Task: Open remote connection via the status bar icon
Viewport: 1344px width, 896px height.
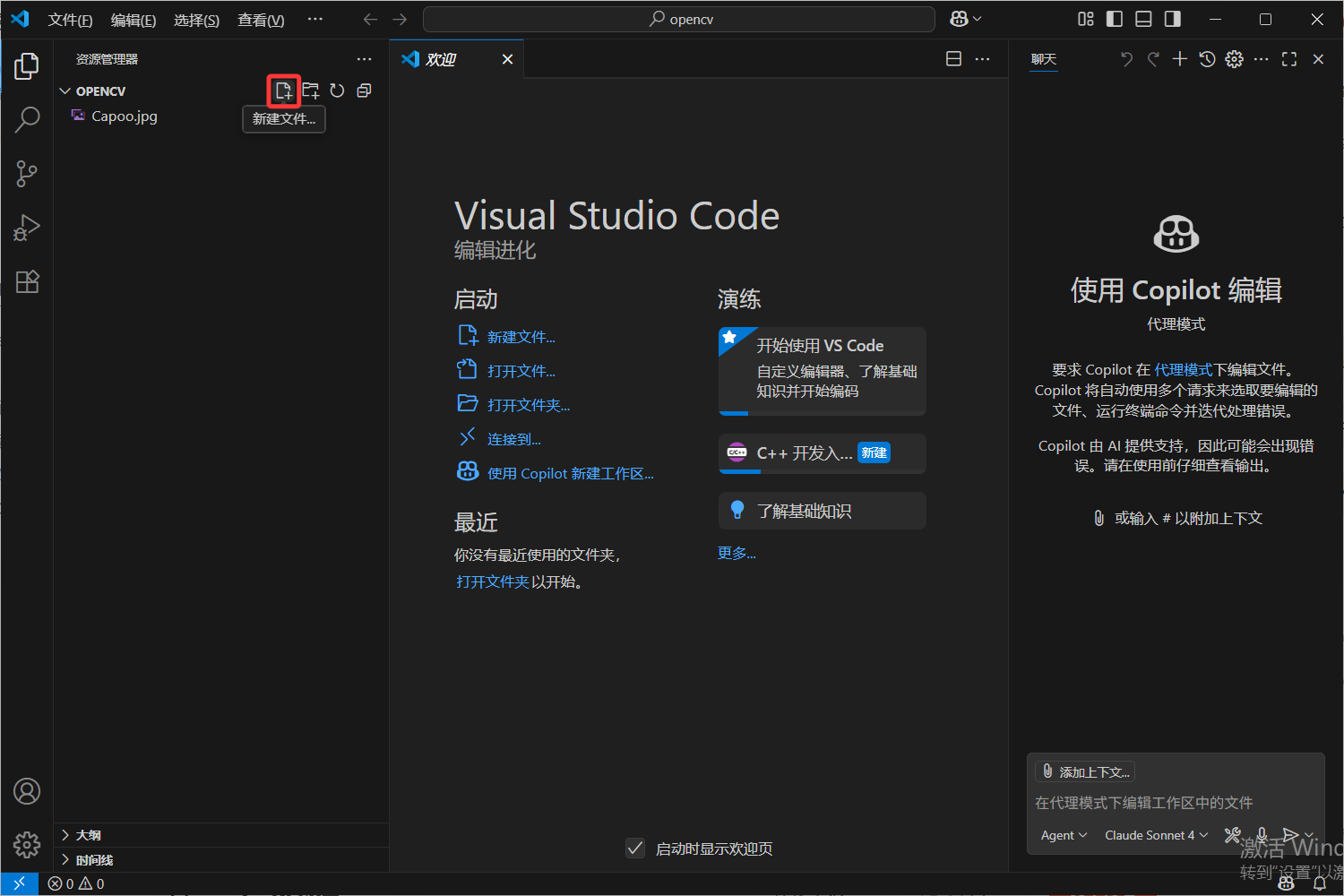Action: [x=19, y=883]
